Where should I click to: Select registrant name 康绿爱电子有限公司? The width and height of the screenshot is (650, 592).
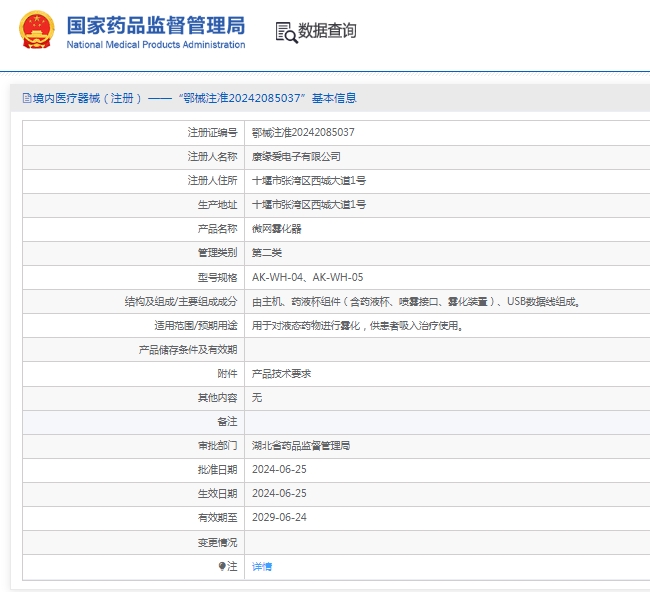(296, 156)
